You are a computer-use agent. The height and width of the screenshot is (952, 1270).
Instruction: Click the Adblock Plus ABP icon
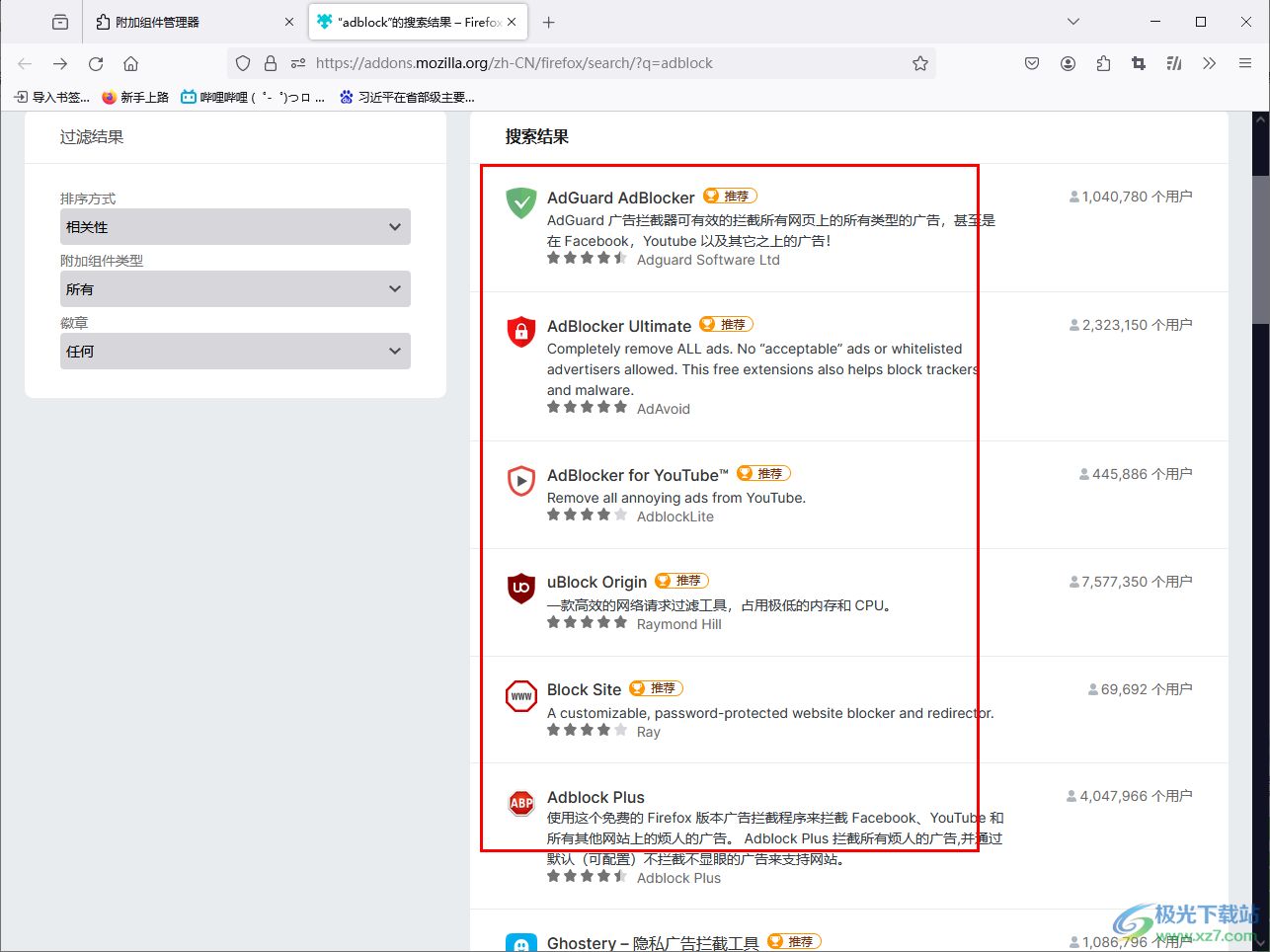[x=521, y=803]
